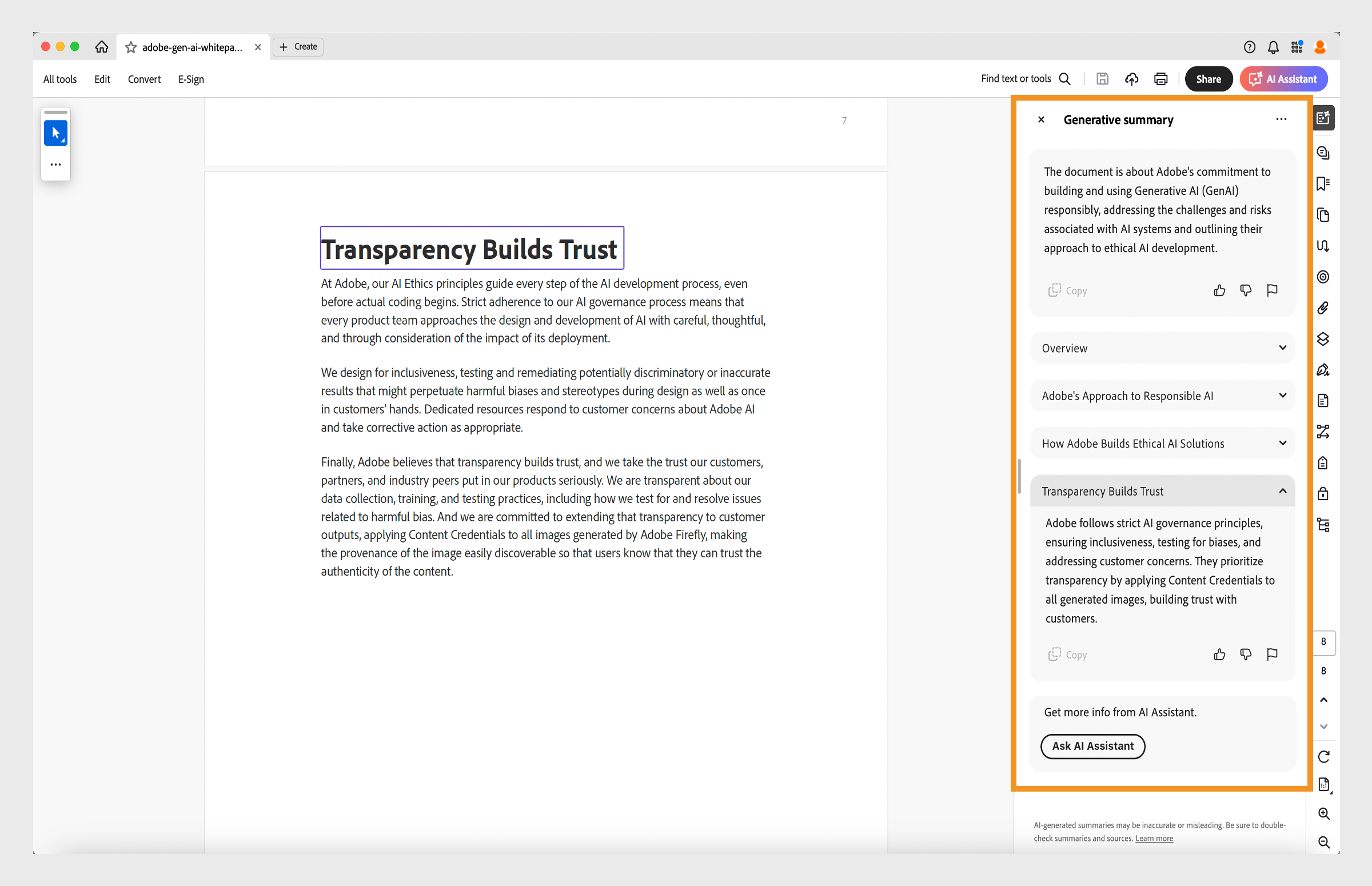The image size is (1372, 886).
Task: Click the rotate view icon
Action: tap(1323, 757)
